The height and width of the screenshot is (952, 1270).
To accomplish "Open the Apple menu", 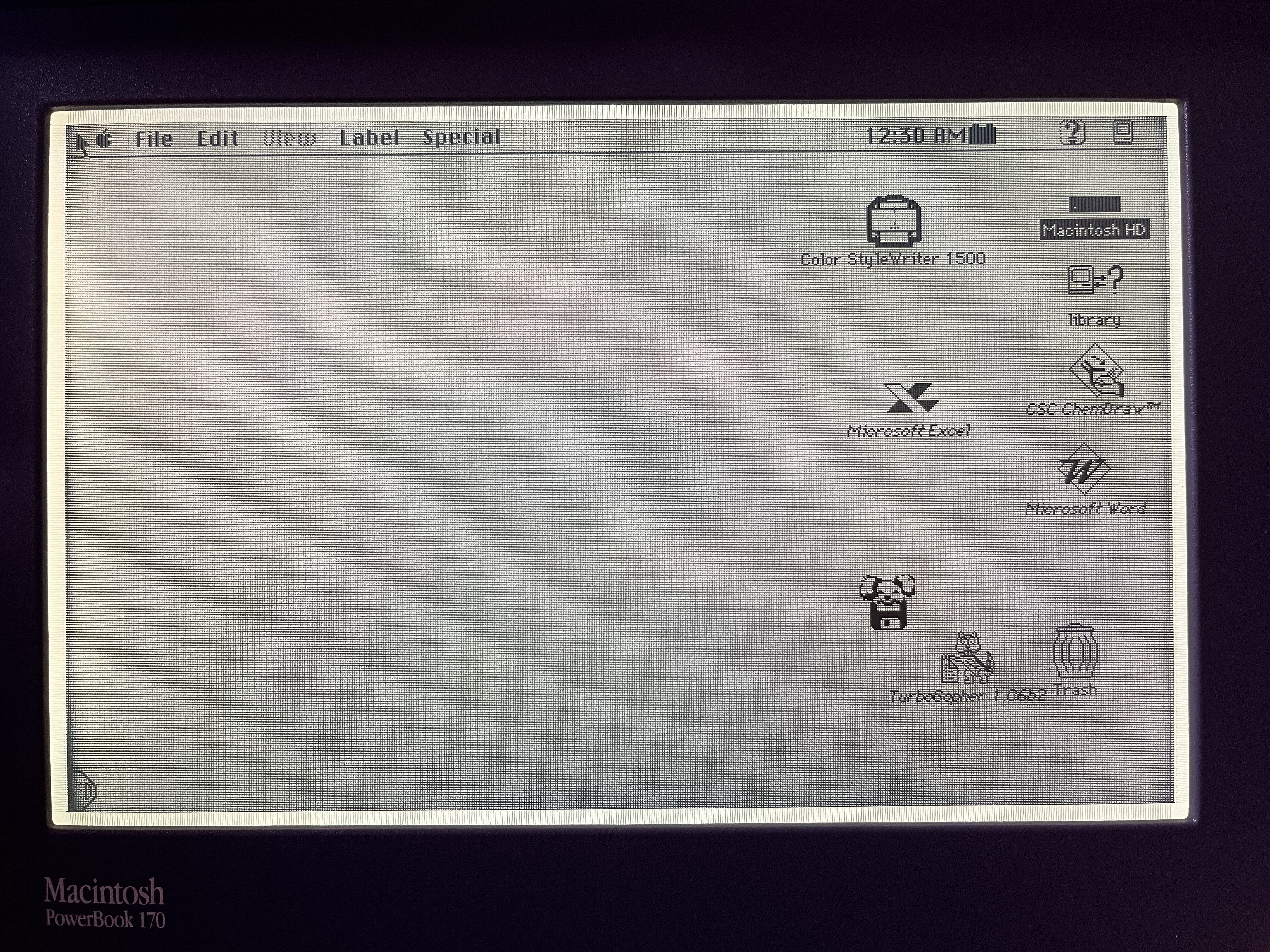I will coord(104,139).
